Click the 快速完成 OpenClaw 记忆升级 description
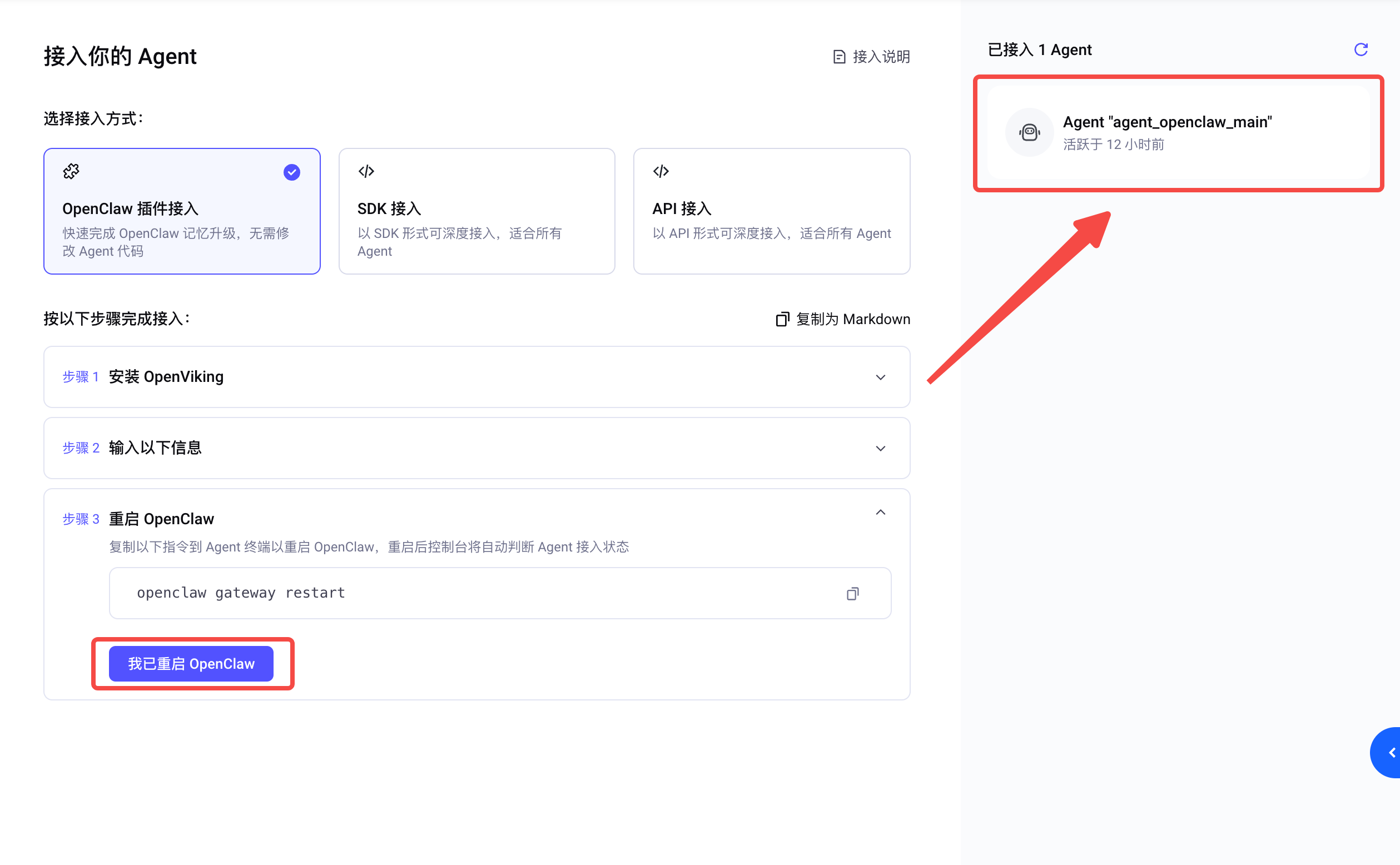The height and width of the screenshot is (865, 1400). click(x=176, y=242)
